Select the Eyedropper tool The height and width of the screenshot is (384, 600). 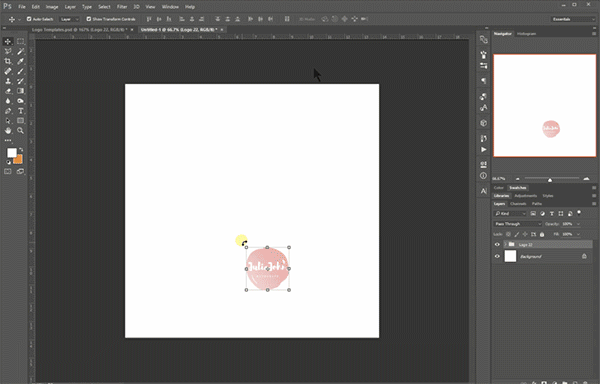tap(20, 61)
